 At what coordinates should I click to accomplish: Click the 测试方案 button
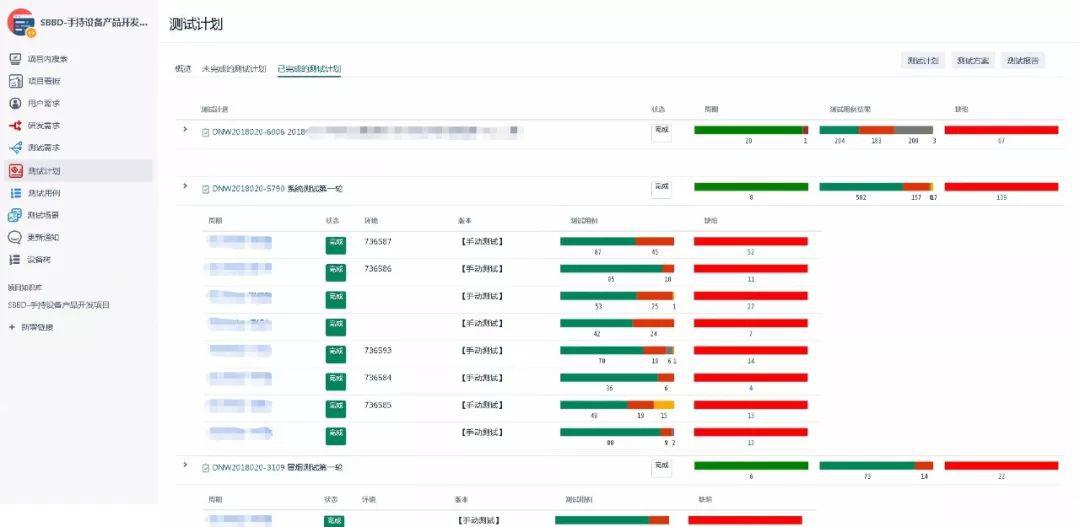972,61
